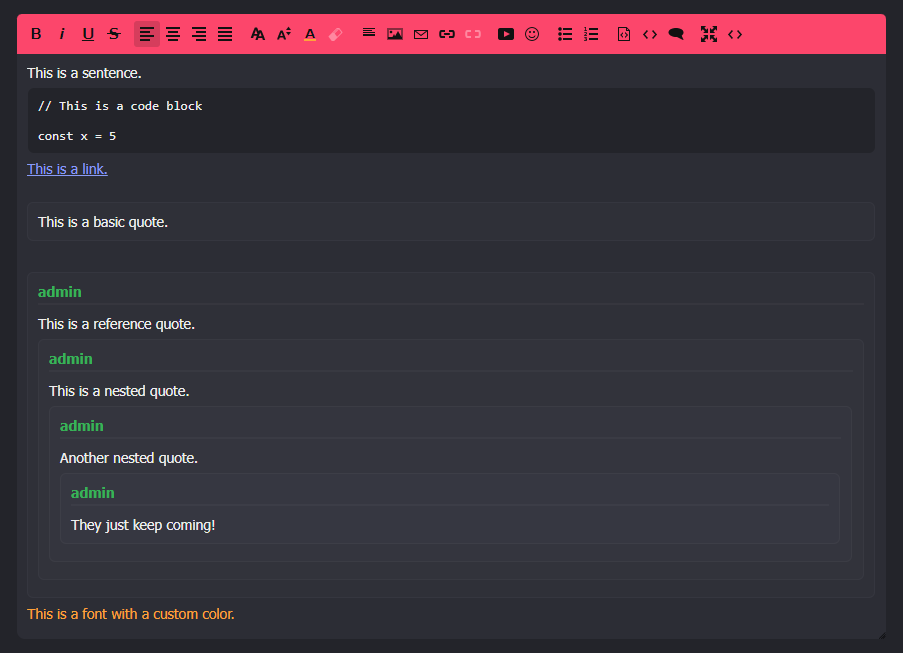Image resolution: width=903 pixels, height=653 pixels.
Task: Insert a bulleted list
Action: click(x=565, y=34)
